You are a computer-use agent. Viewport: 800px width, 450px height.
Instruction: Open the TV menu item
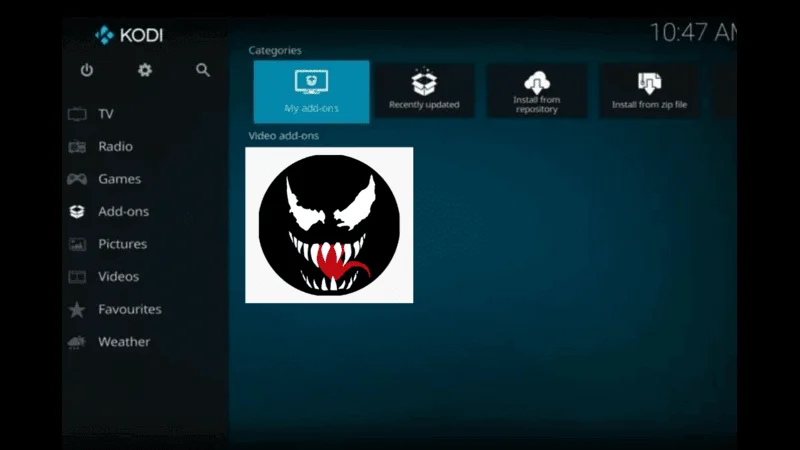coord(106,114)
